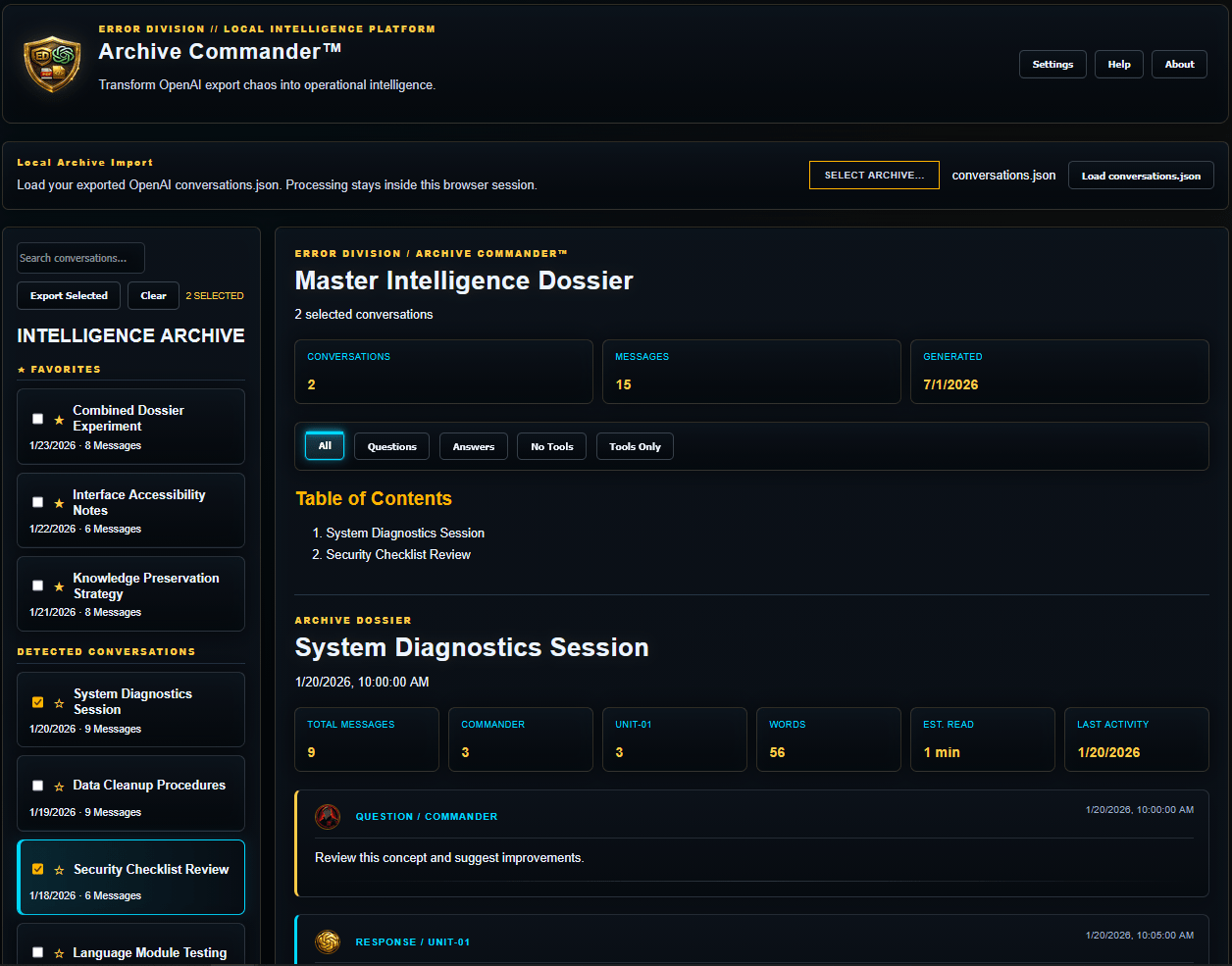The image size is (1232, 966).
Task: Jump to Security Checklist Review in contents
Action: (x=398, y=554)
